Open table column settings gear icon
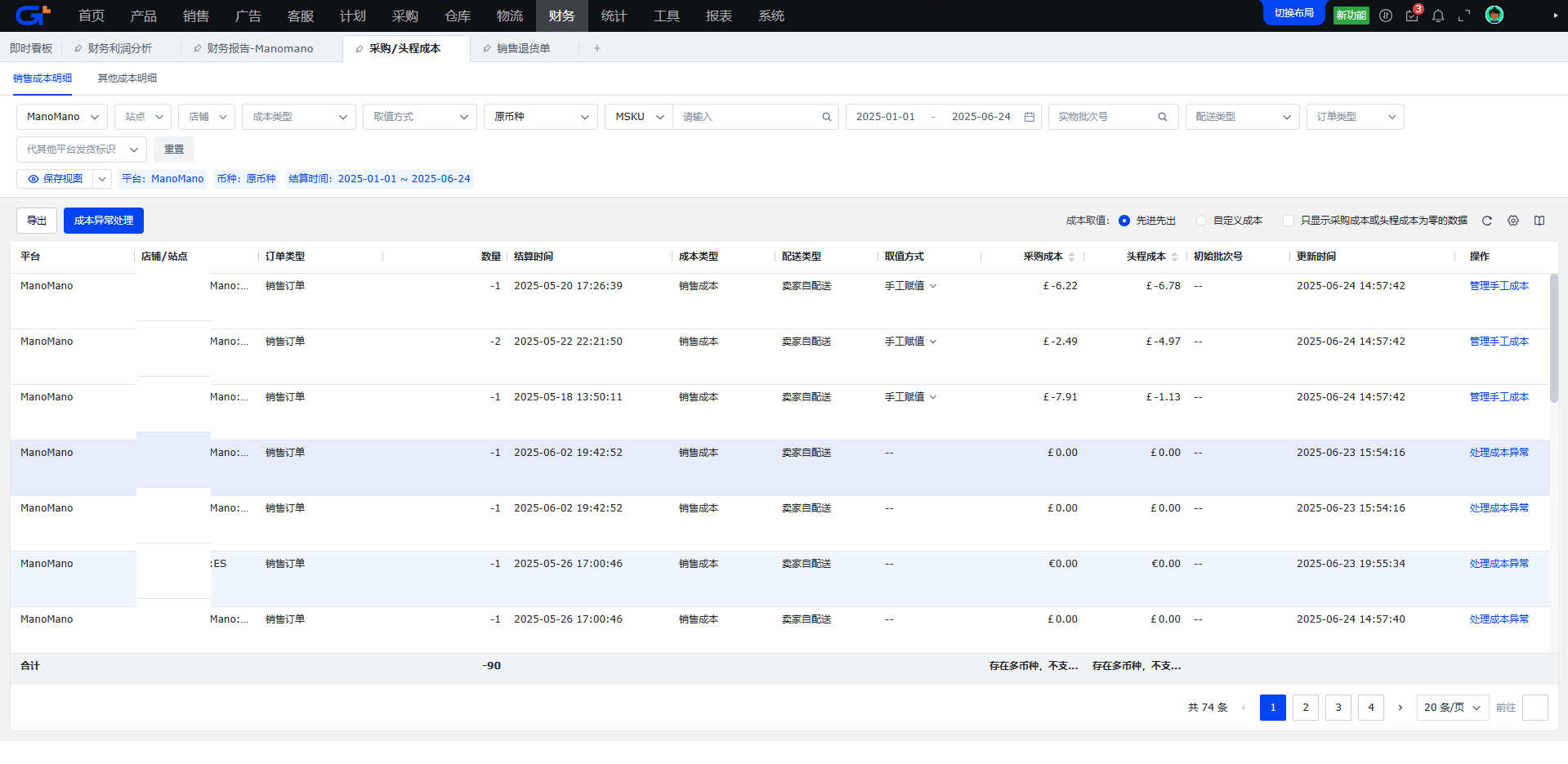1568x764 pixels. click(1513, 221)
